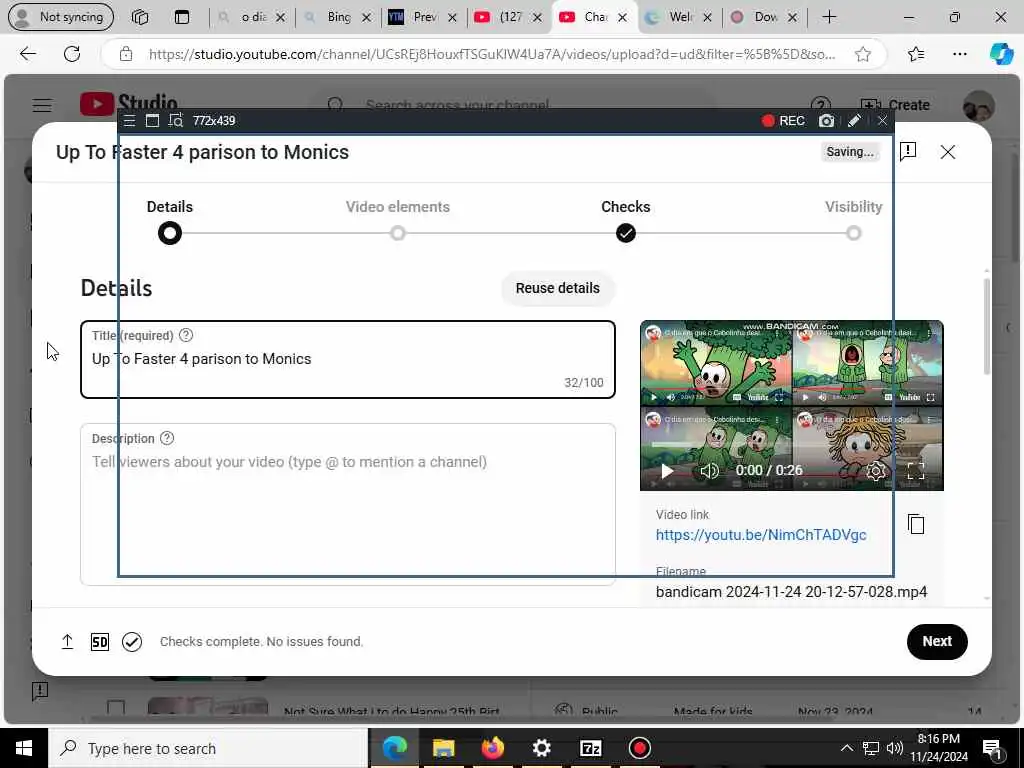Open Firefox from the taskbar

(492, 748)
